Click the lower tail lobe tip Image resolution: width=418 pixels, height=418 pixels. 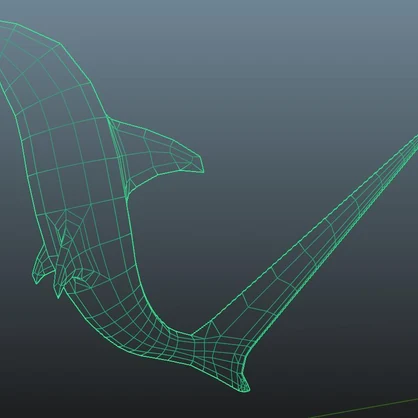pos(244,383)
